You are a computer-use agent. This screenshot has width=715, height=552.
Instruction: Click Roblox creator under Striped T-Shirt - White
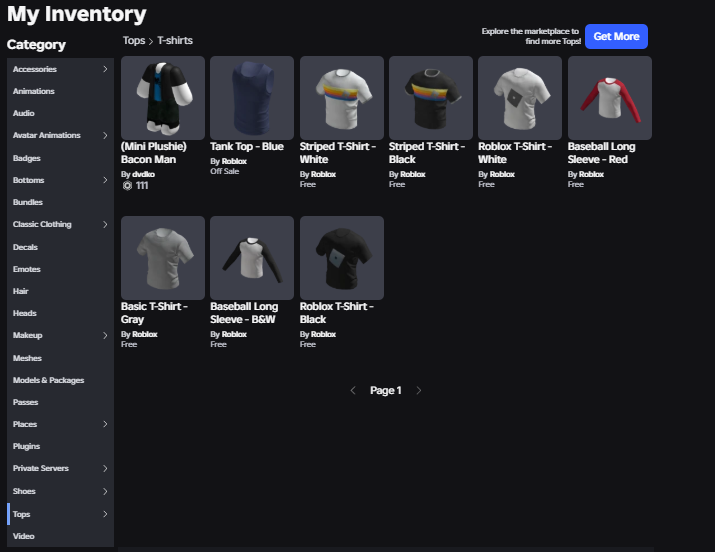[x=323, y=174]
